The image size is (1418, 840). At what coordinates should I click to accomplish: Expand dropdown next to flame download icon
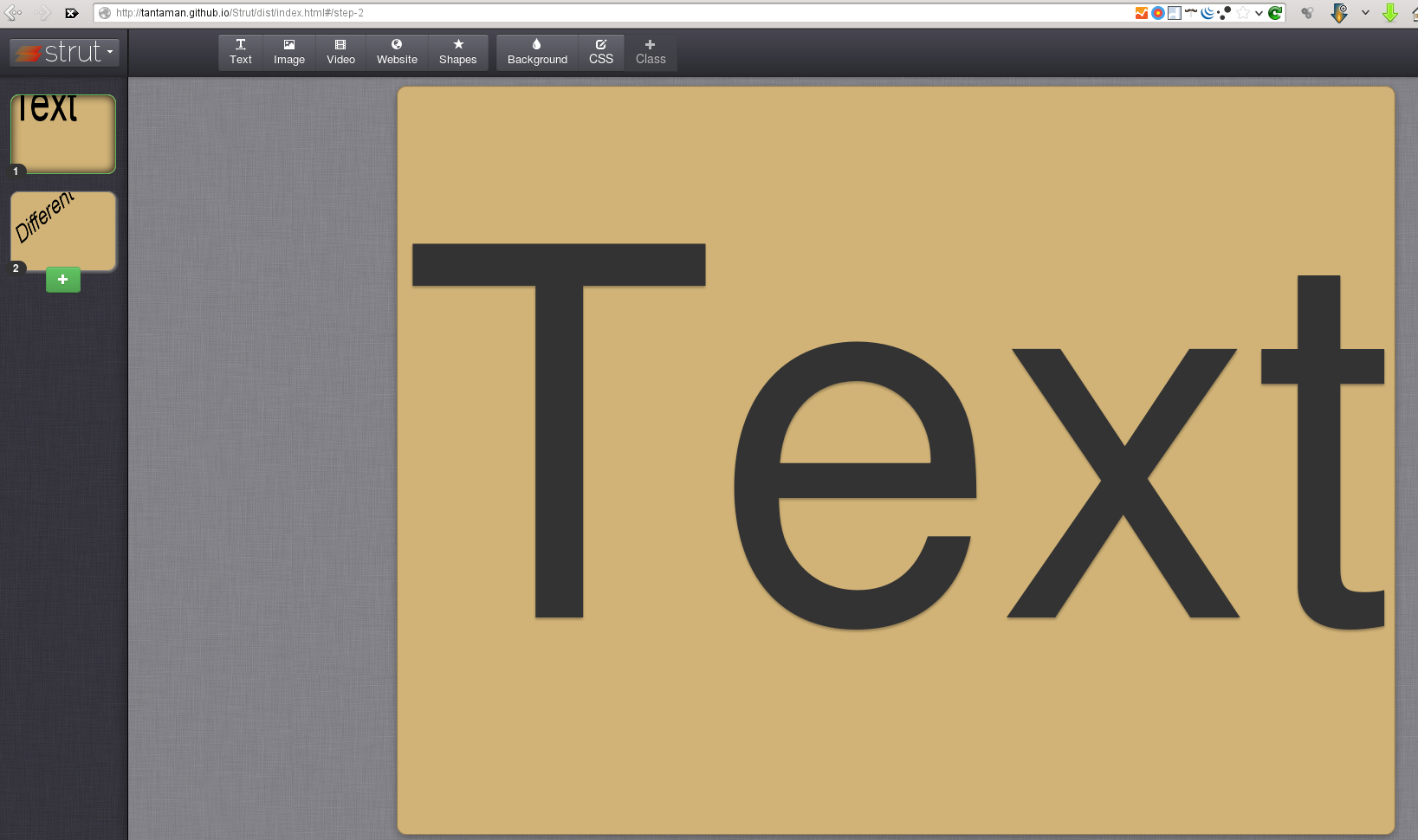(1365, 13)
